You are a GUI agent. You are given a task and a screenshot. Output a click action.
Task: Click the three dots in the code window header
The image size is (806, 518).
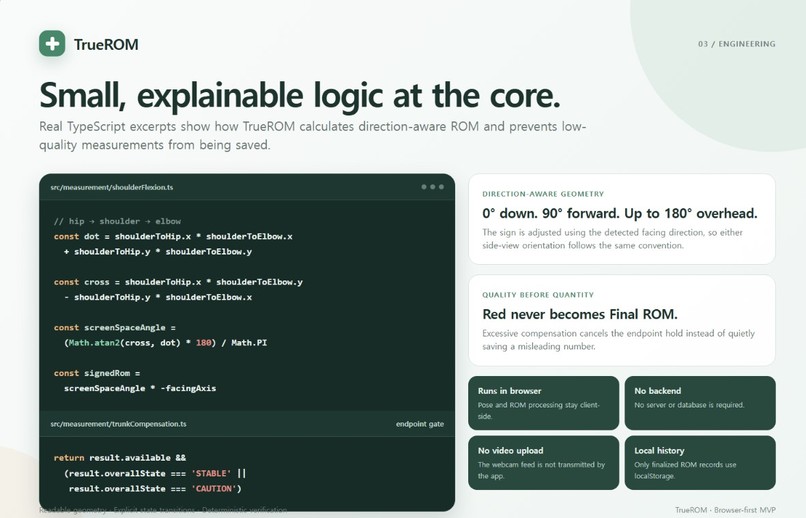pyautogui.click(x=432, y=187)
